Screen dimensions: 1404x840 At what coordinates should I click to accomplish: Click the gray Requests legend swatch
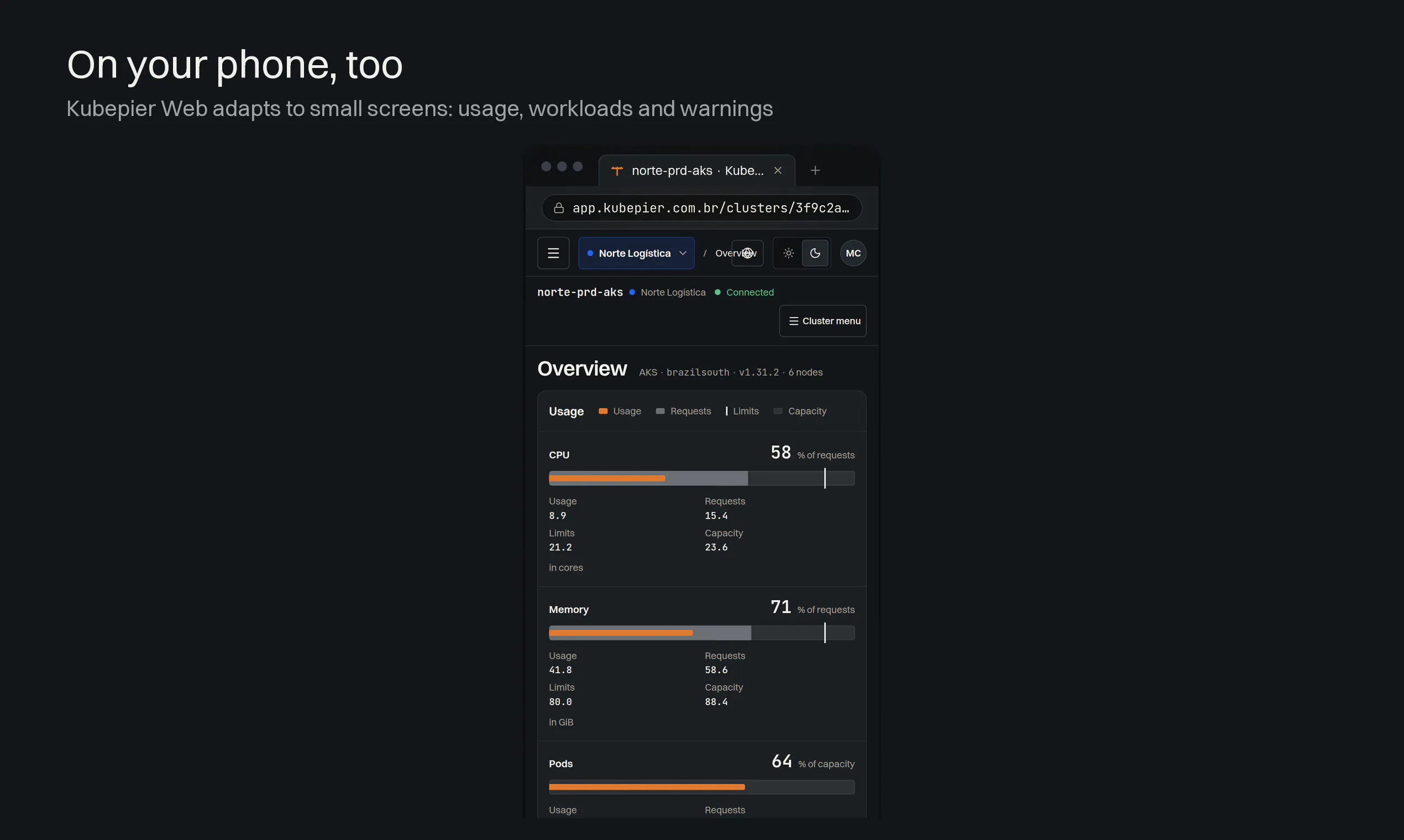[x=660, y=411]
